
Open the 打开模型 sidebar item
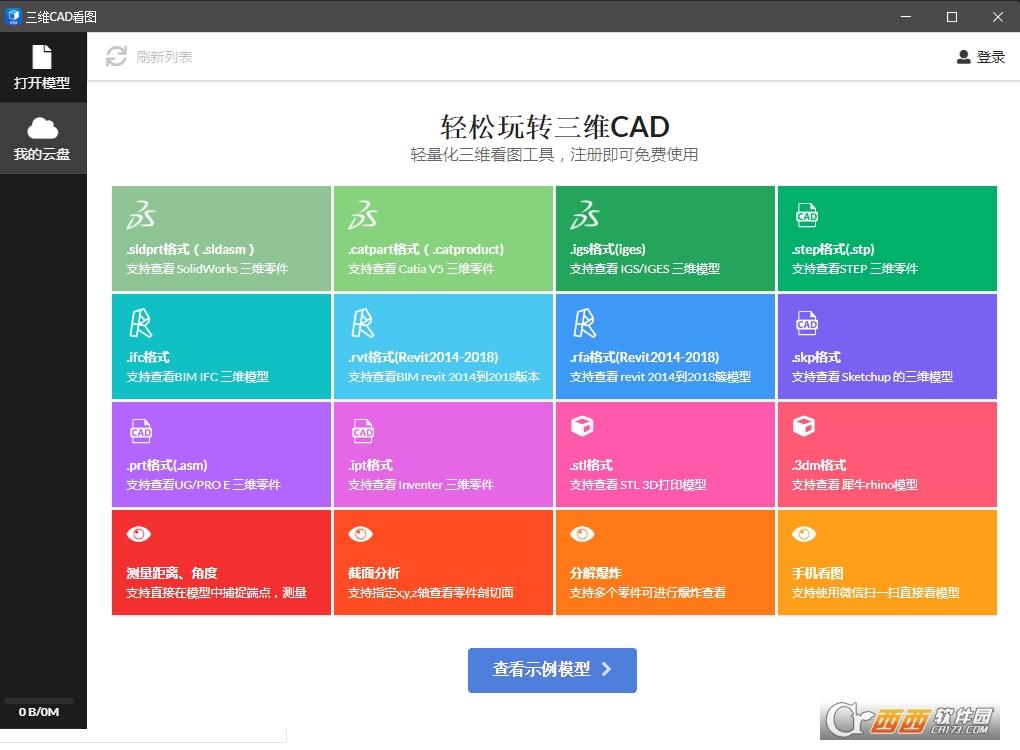coord(43,67)
